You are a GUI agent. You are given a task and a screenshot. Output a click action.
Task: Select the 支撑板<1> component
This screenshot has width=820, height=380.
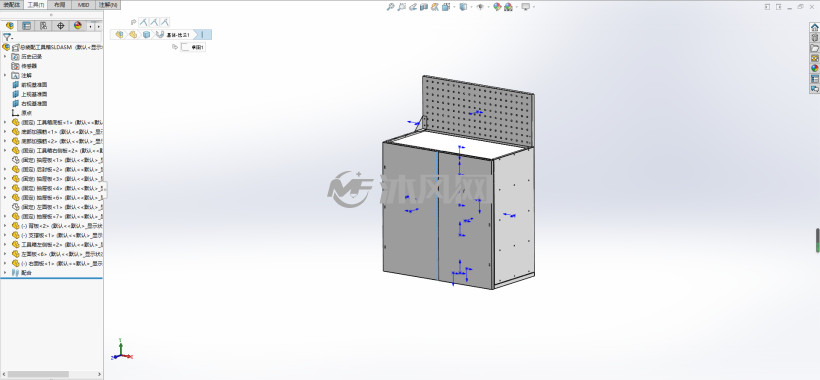[58, 235]
